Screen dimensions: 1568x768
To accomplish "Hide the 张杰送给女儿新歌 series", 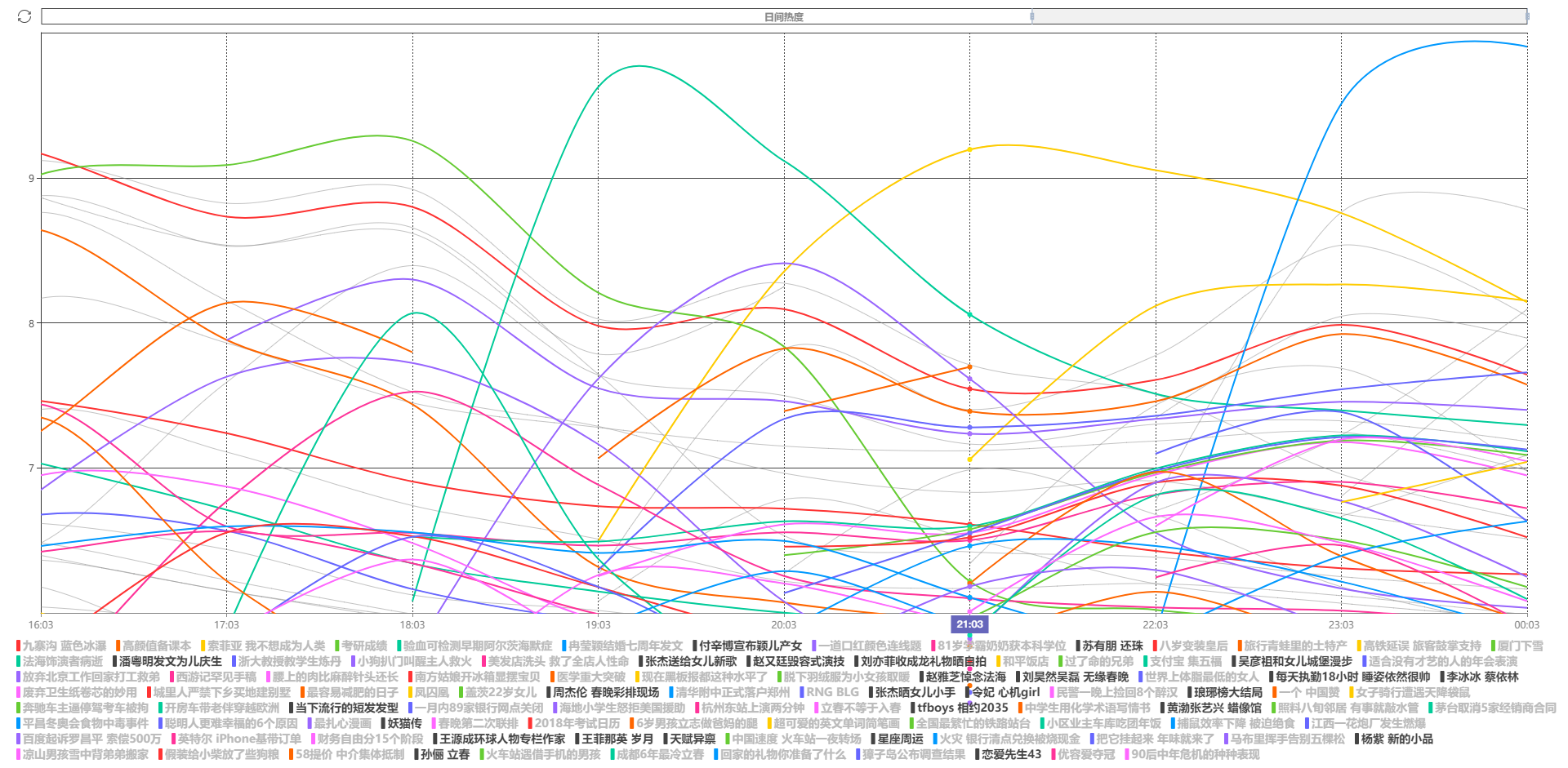I will tap(687, 661).
